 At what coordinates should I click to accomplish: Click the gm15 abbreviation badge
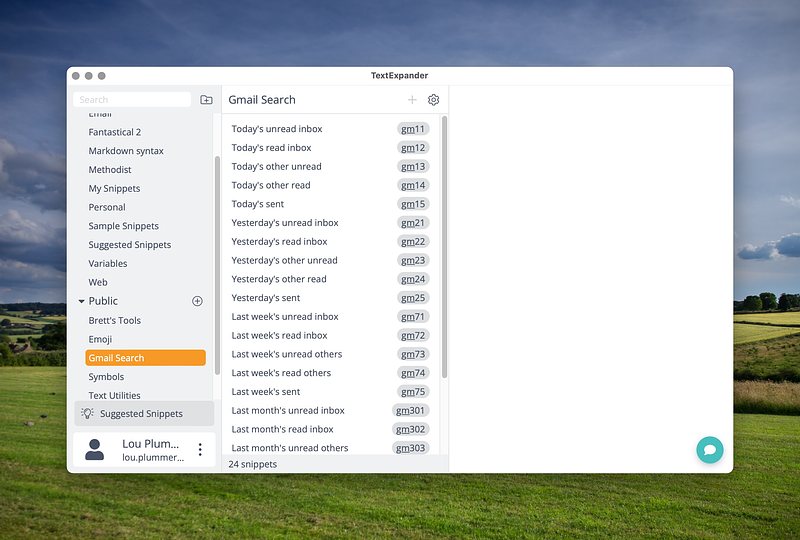(x=413, y=204)
